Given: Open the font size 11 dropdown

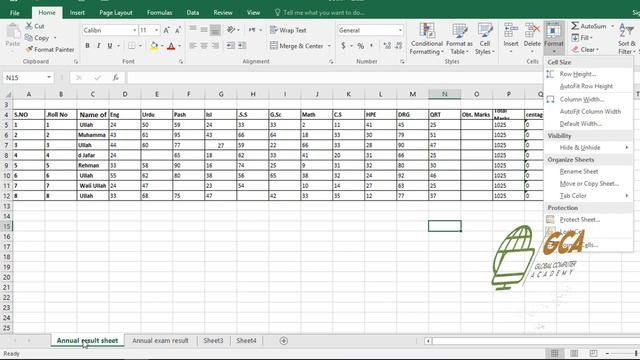Looking at the screenshot, I should 156,30.
